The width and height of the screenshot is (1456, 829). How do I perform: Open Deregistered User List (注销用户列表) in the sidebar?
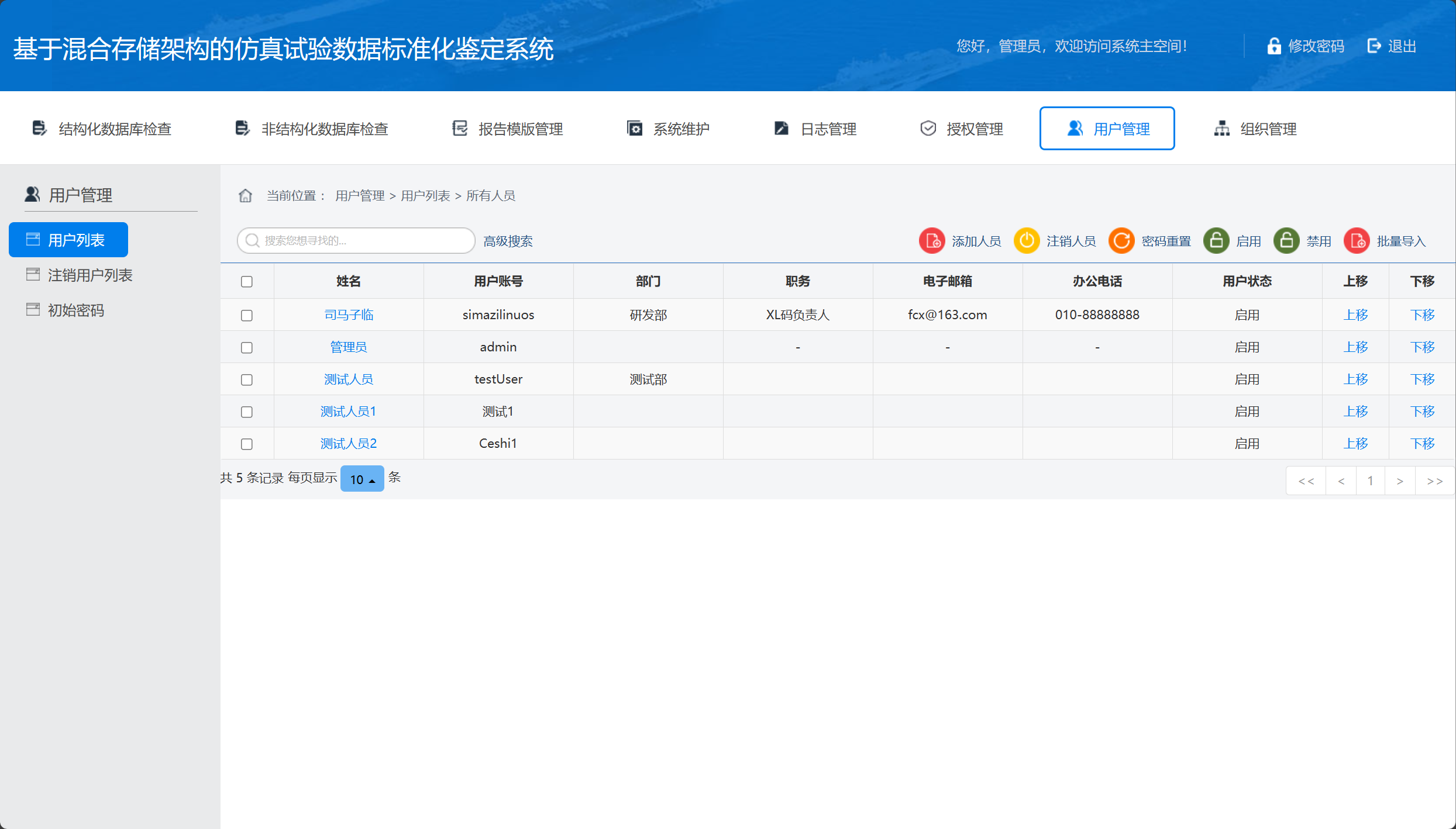coord(90,275)
